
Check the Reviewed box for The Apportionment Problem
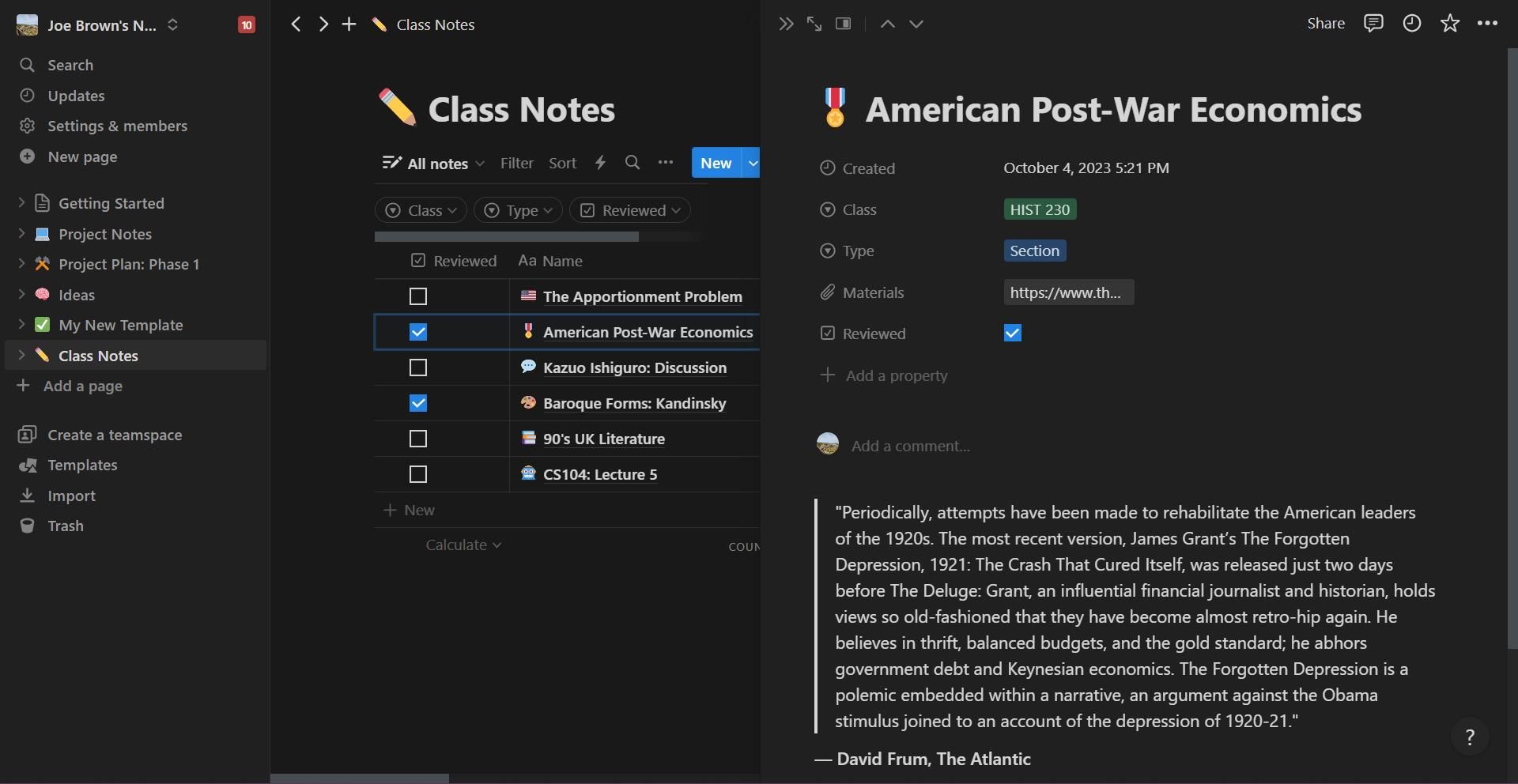tap(417, 296)
